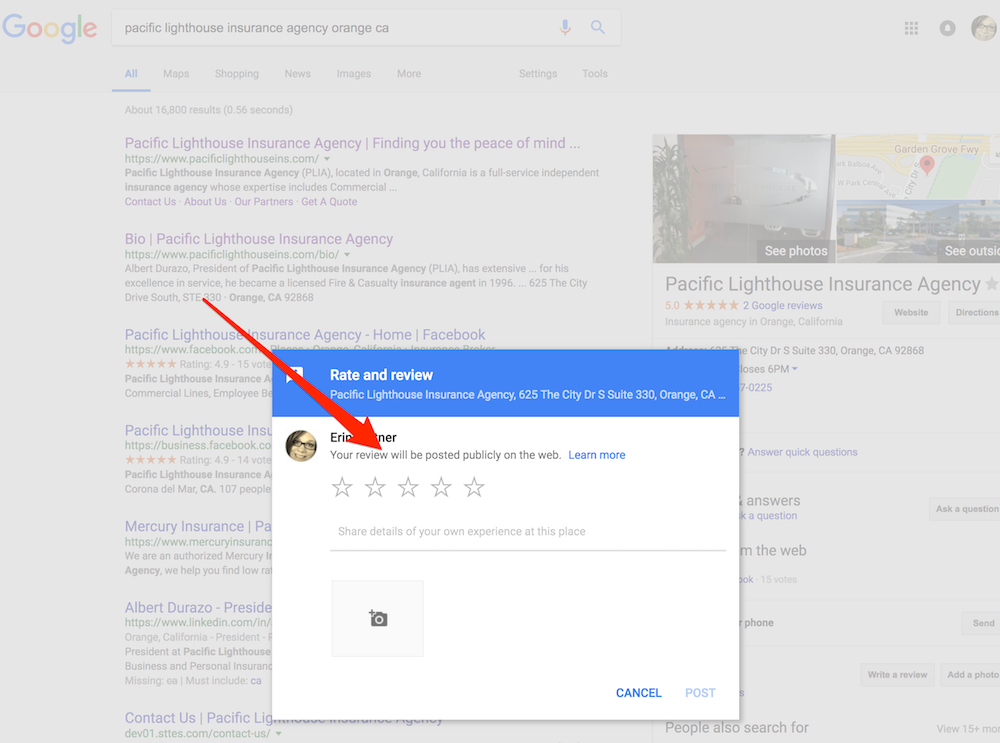Image resolution: width=1000 pixels, height=743 pixels.
Task: Expand dropdown arrow beside dev01.sttes.com URL
Action: pyautogui.click(x=279, y=734)
